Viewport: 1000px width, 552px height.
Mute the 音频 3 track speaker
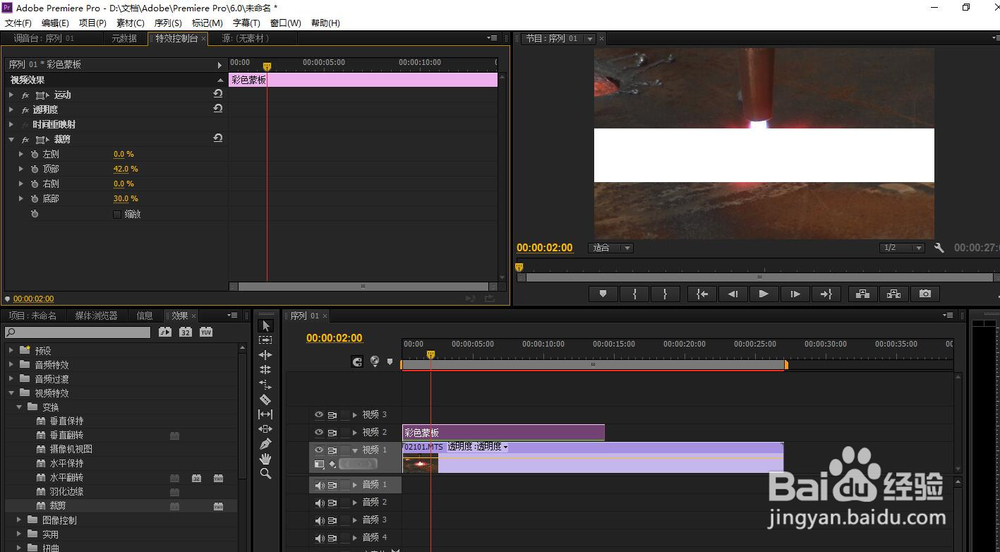[320, 520]
